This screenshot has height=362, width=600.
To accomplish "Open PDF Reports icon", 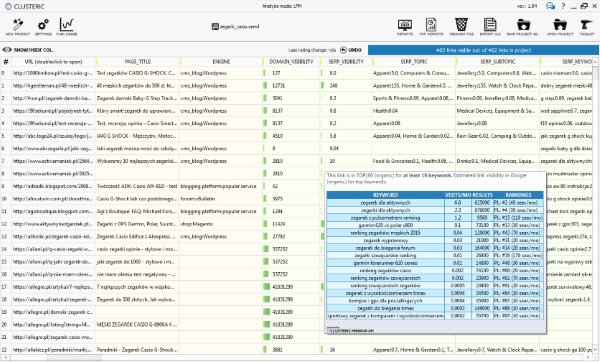I will pyautogui.click(x=431, y=27).
